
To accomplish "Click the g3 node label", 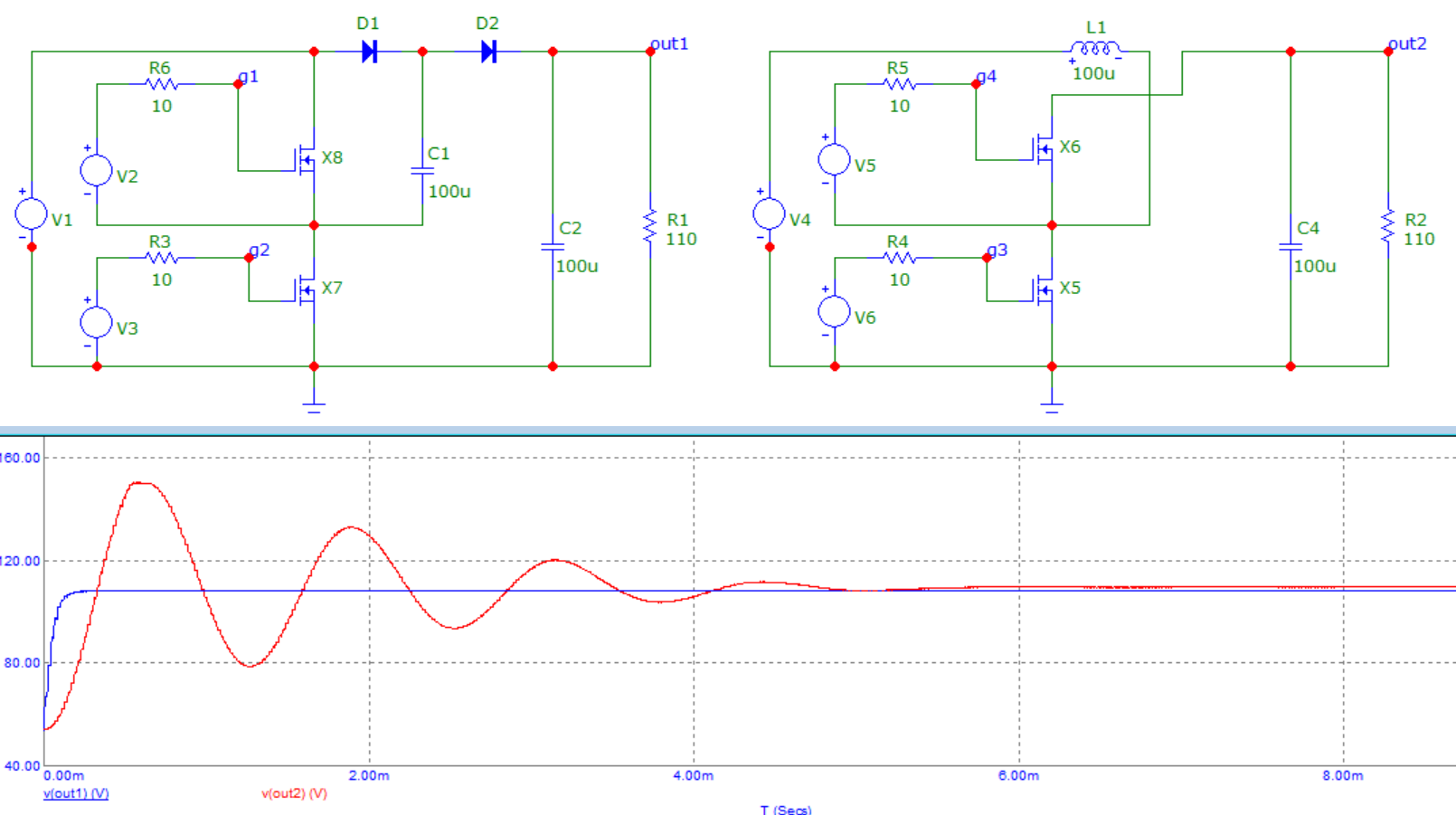I will [x=997, y=251].
